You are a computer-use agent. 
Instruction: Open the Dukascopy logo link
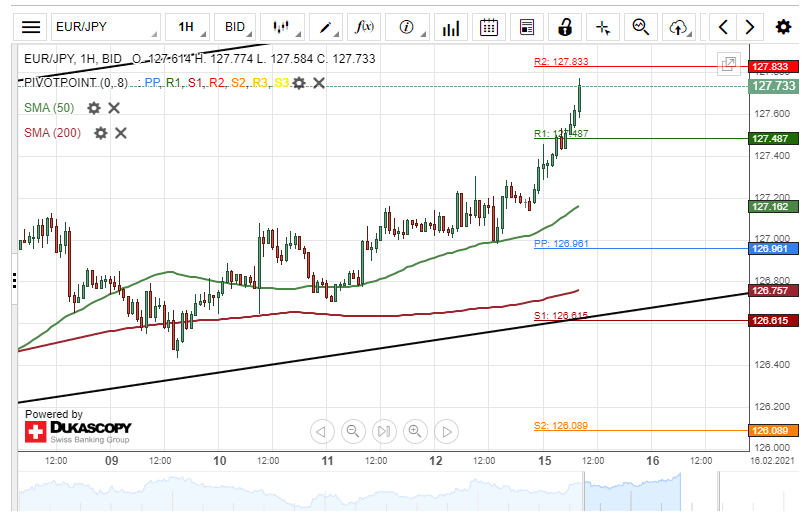point(78,432)
